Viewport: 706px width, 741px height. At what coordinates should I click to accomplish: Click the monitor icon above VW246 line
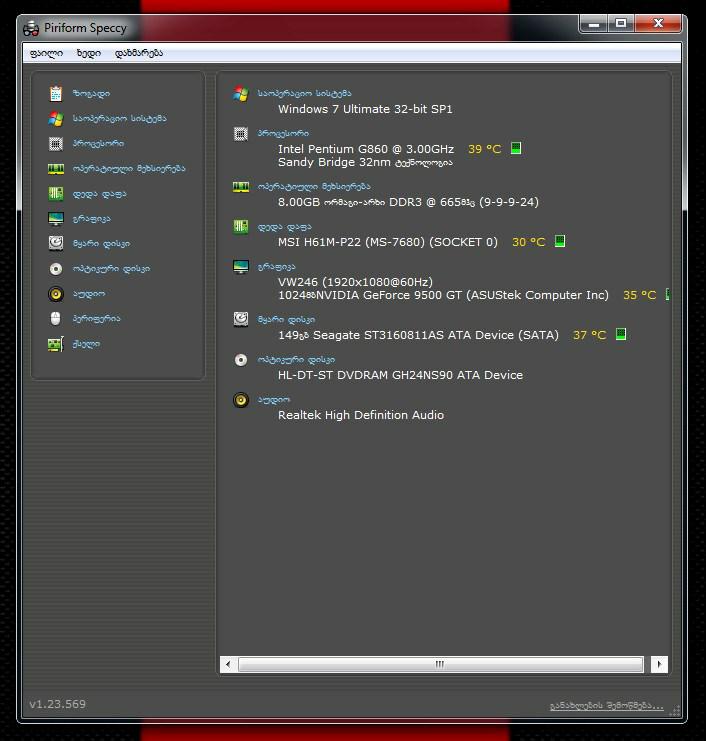241,267
